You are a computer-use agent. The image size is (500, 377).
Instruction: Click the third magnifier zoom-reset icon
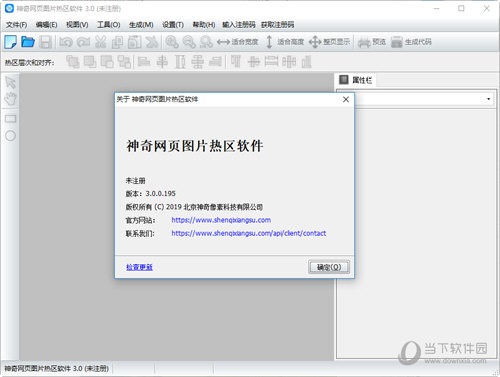click(206, 42)
